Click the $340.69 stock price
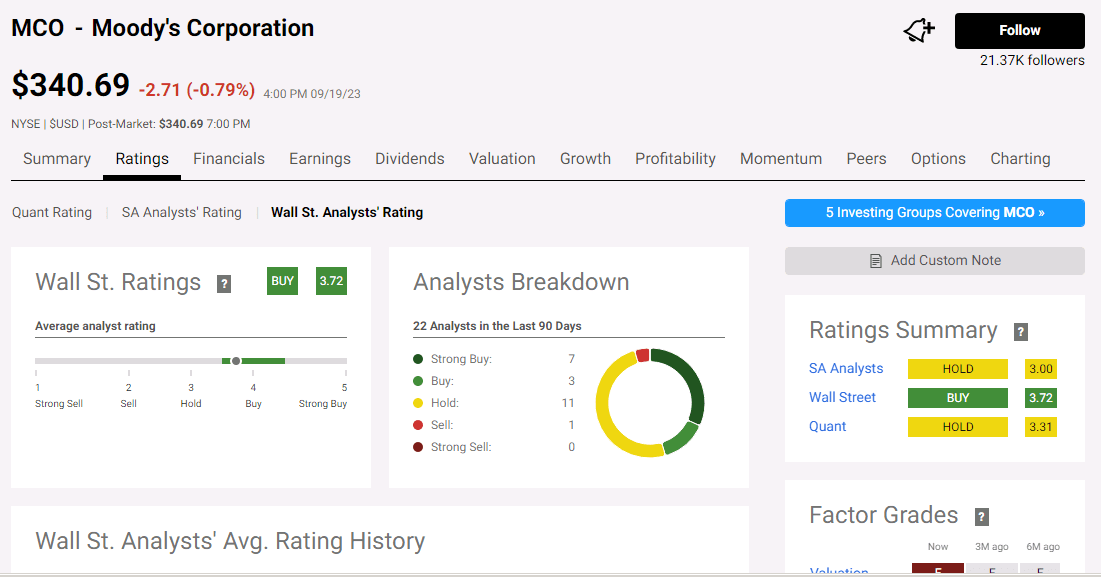This screenshot has height=577, width=1101. pos(71,85)
